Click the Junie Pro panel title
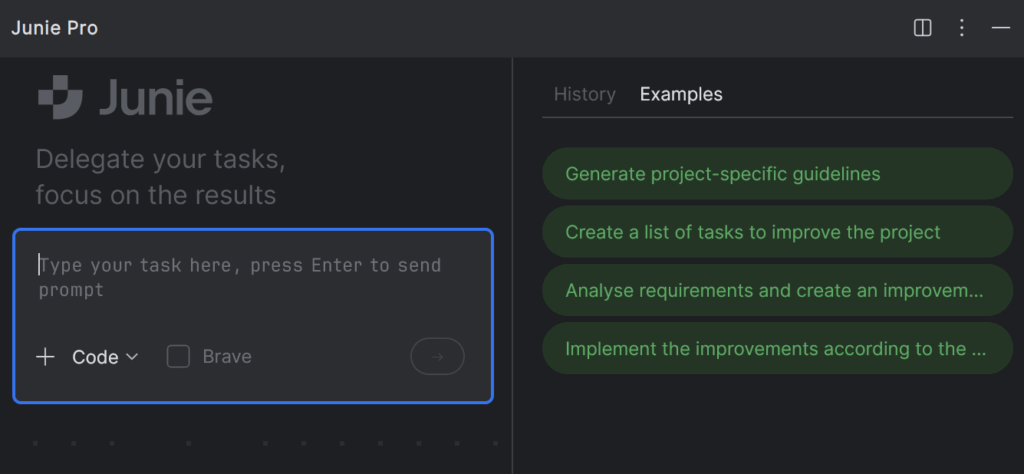 54,28
